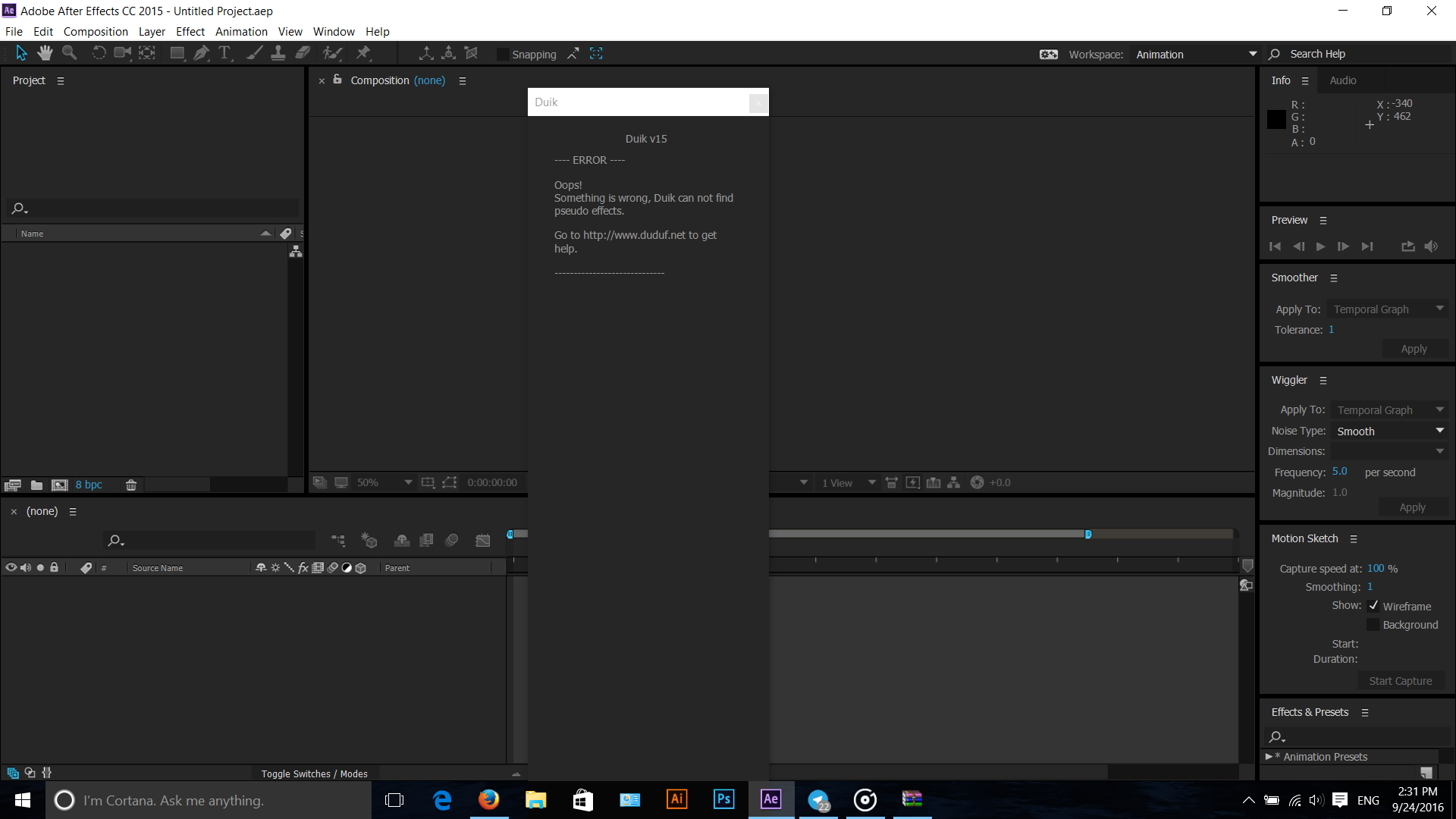This screenshot has height=819, width=1456.
Task: Uncheck the Wireframe option in Motion Sketch
Action: (x=1373, y=606)
